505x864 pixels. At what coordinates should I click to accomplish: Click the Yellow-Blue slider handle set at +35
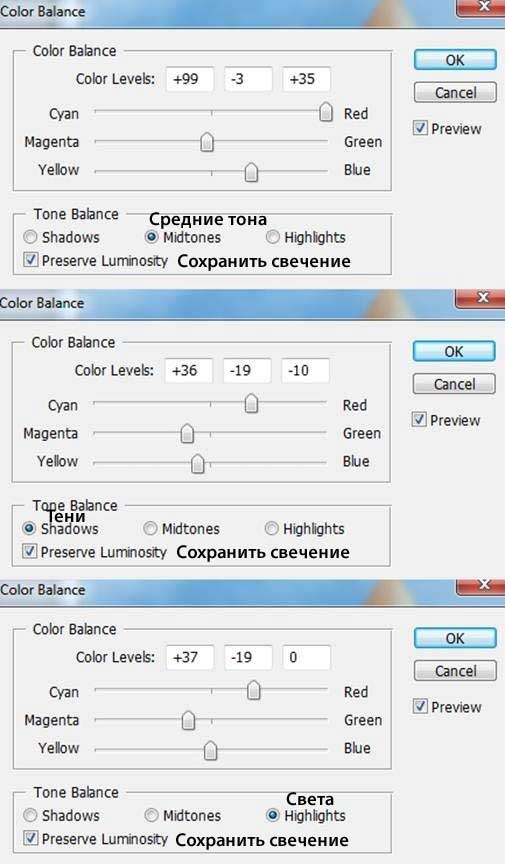pos(251,172)
